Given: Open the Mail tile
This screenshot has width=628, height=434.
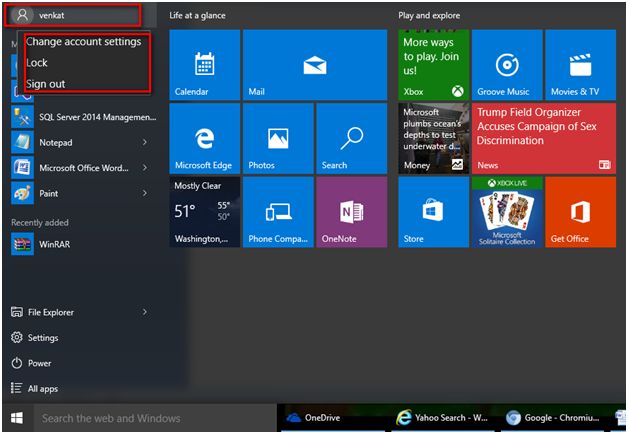Looking at the screenshot, I should 315,65.
